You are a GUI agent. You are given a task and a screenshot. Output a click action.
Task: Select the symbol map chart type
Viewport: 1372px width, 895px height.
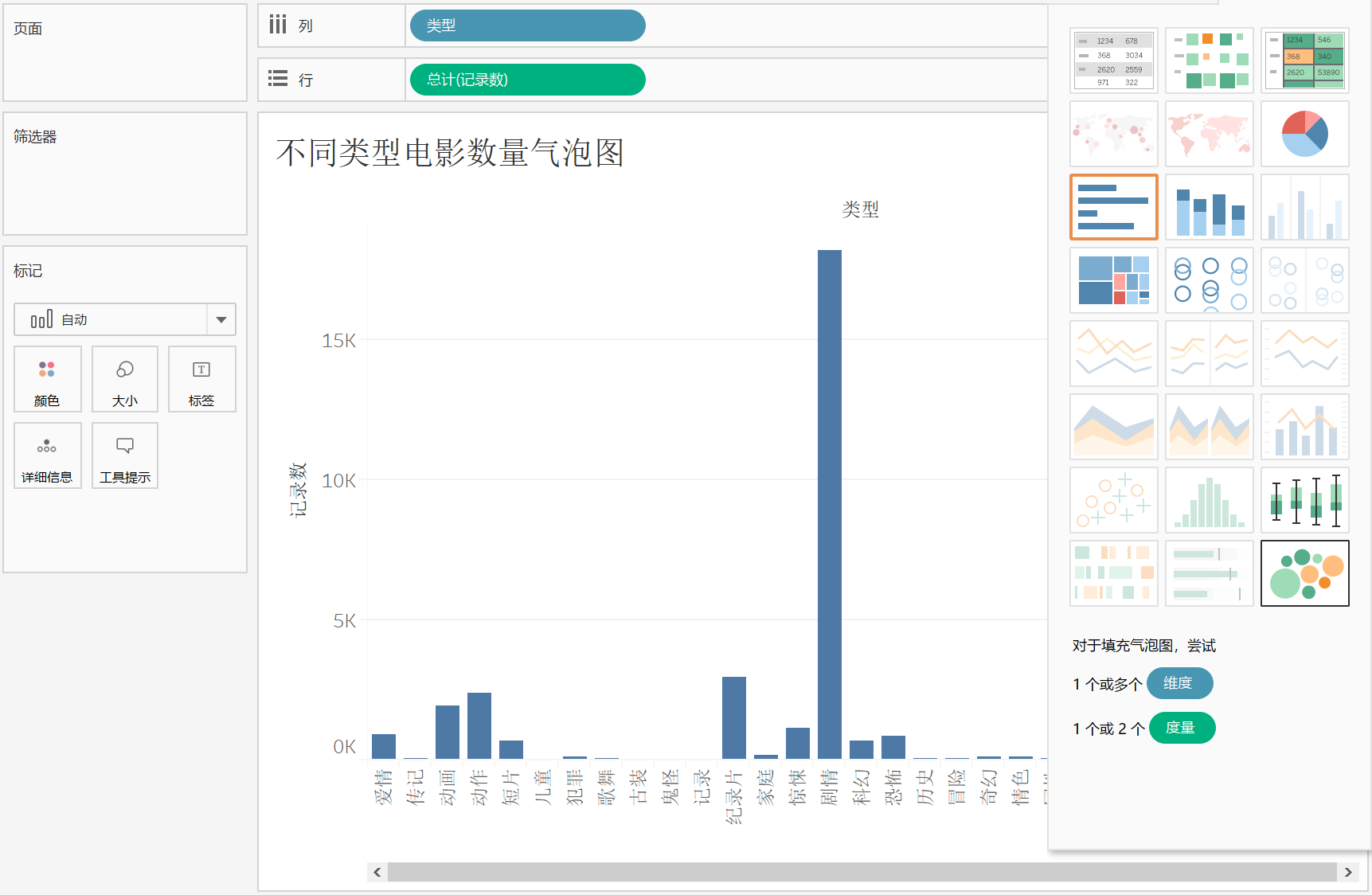click(1114, 134)
